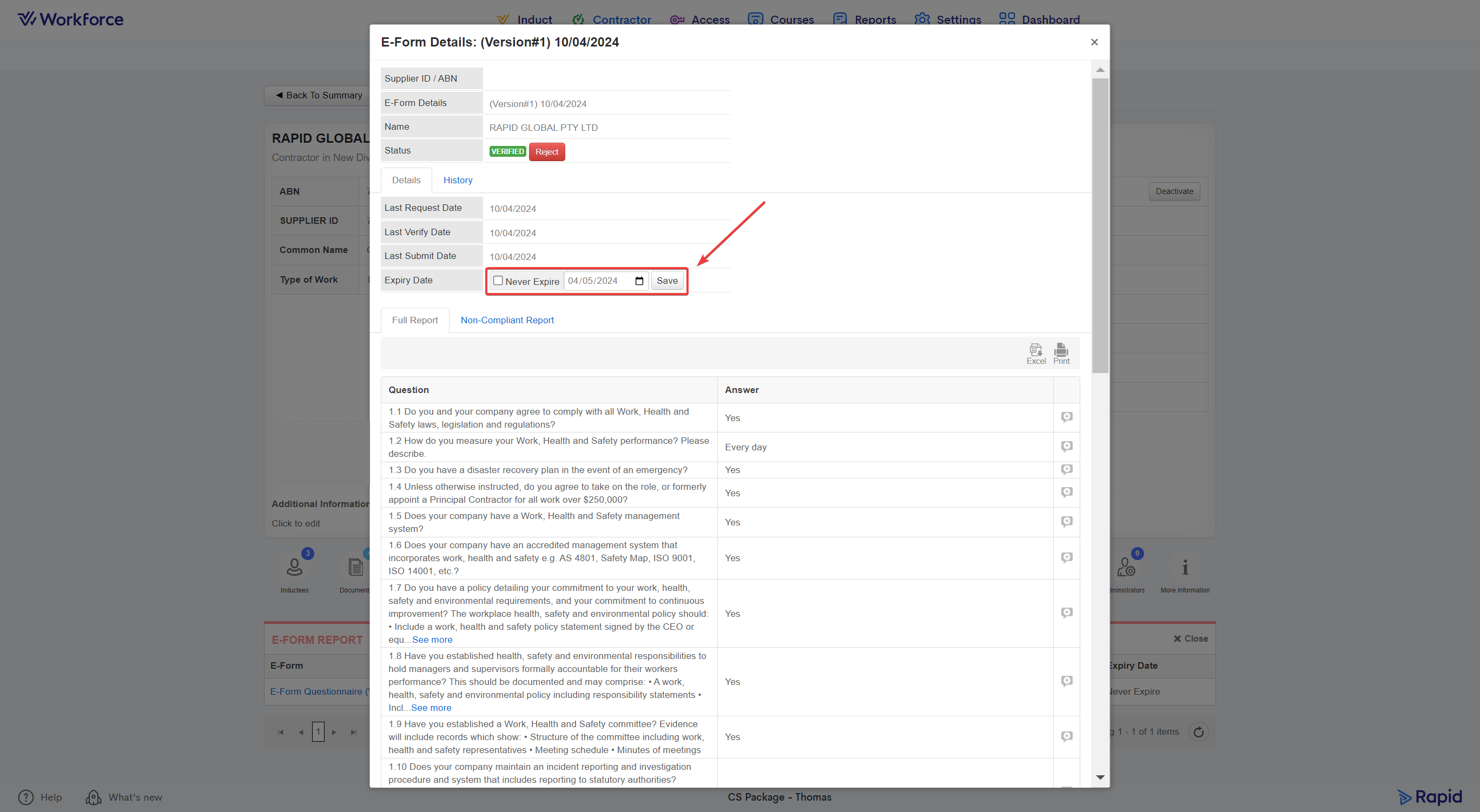The height and width of the screenshot is (812, 1480).
Task: Close the E-Form Report panel
Action: (x=1191, y=638)
